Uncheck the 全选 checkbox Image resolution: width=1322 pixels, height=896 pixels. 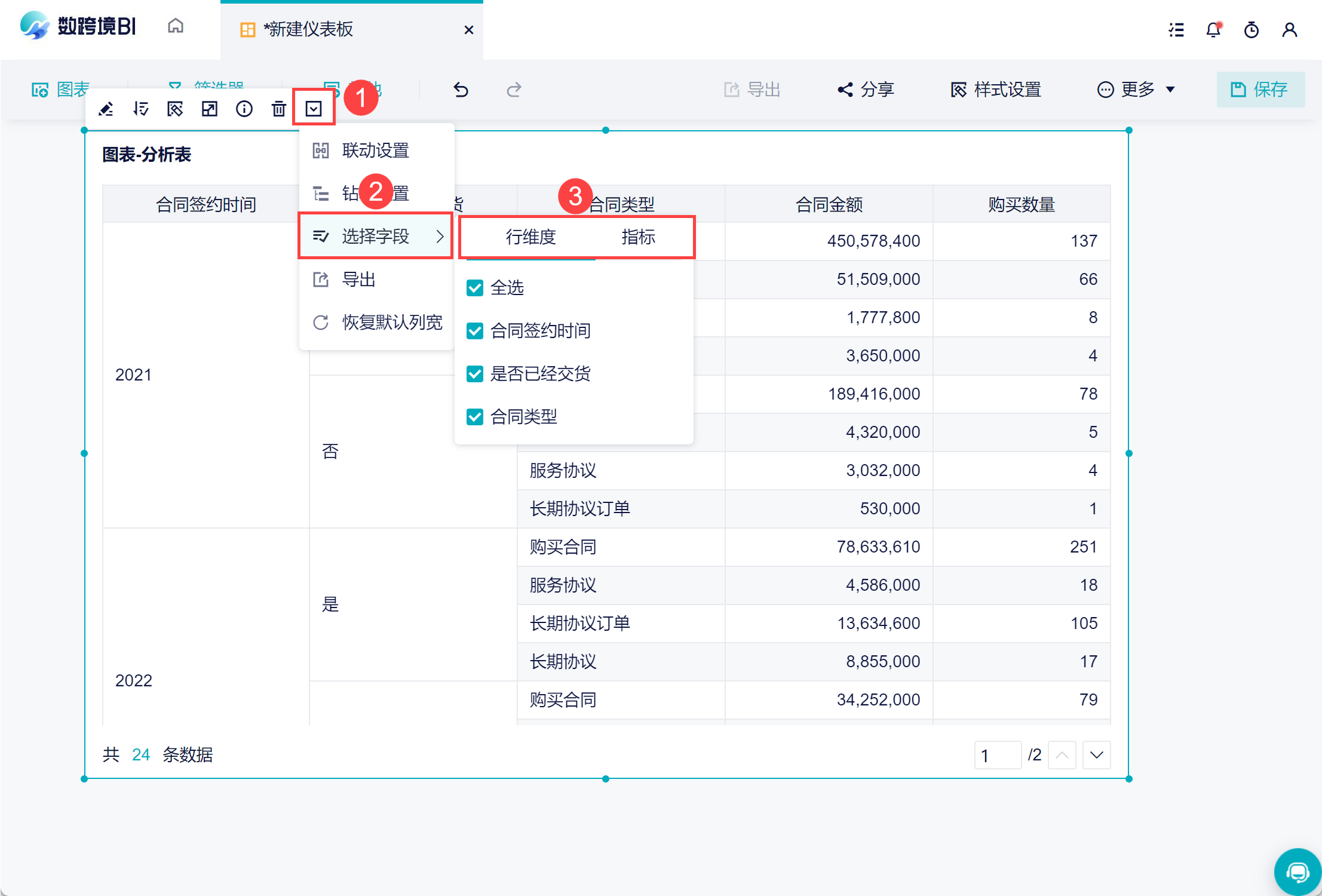(475, 288)
